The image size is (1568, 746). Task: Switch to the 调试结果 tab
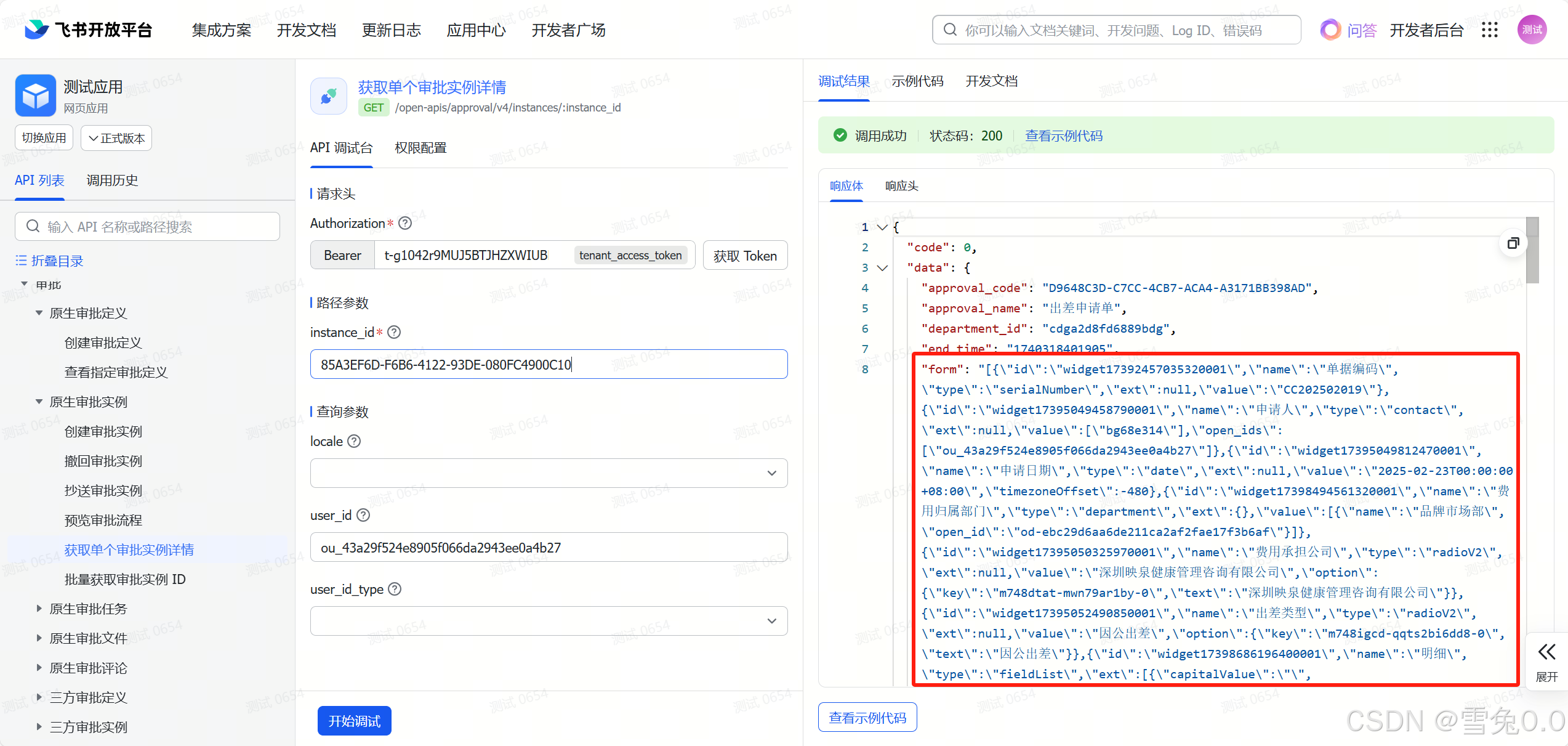pyautogui.click(x=843, y=81)
